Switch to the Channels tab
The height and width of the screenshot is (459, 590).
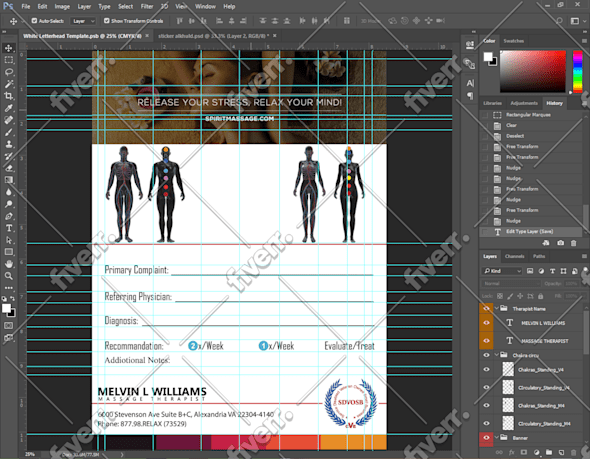click(x=514, y=256)
